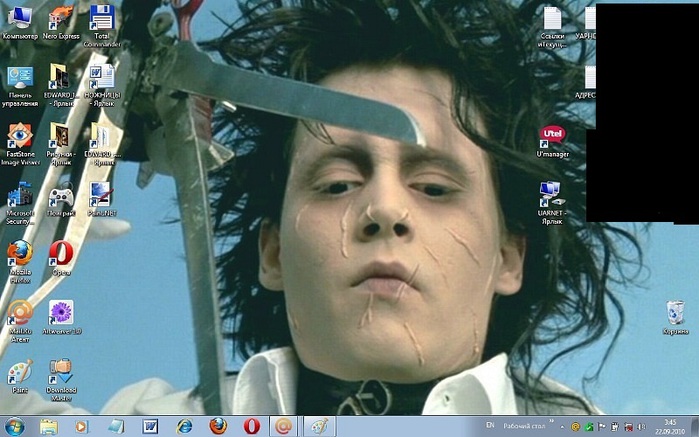Open Панель управления desktop icon

pos(20,87)
